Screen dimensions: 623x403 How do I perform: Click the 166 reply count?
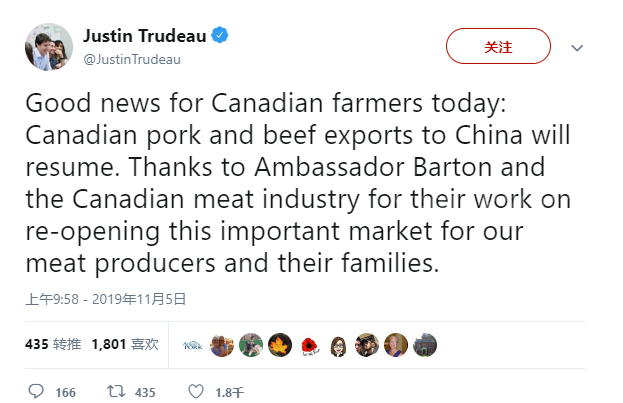pyautogui.click(x=65, y=392)
